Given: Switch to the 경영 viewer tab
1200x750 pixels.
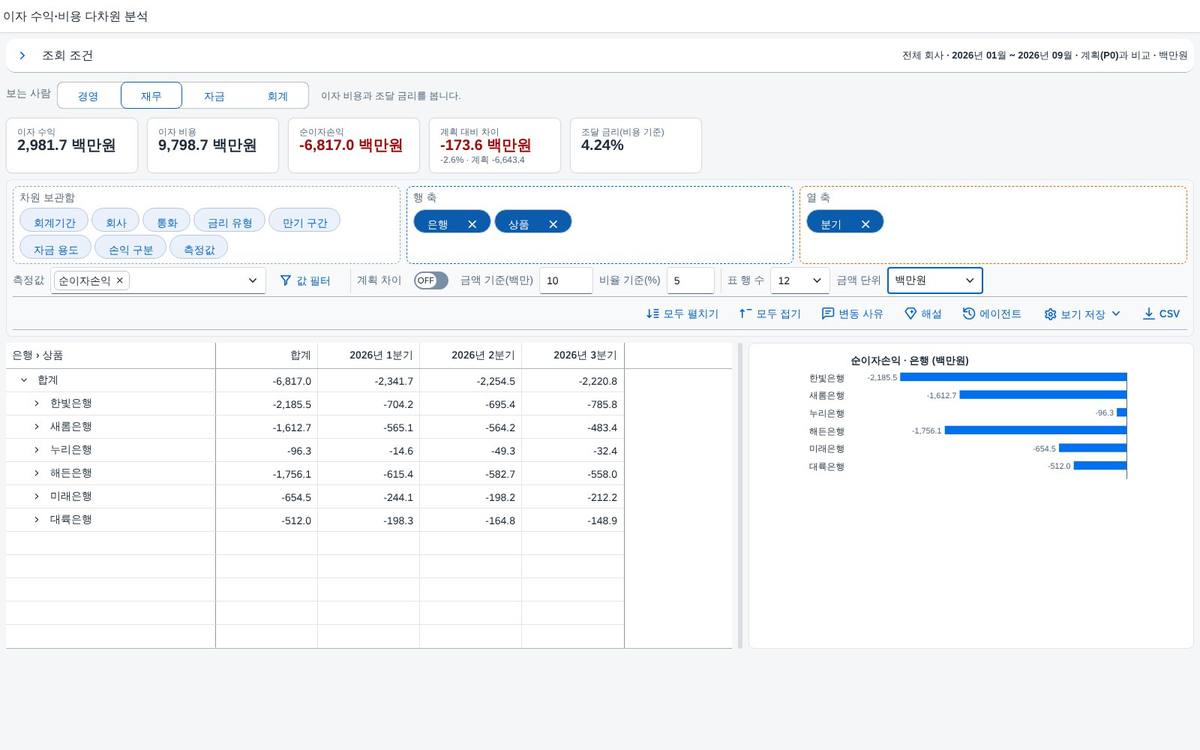Looking at the screenshot, I should [88, 96].
